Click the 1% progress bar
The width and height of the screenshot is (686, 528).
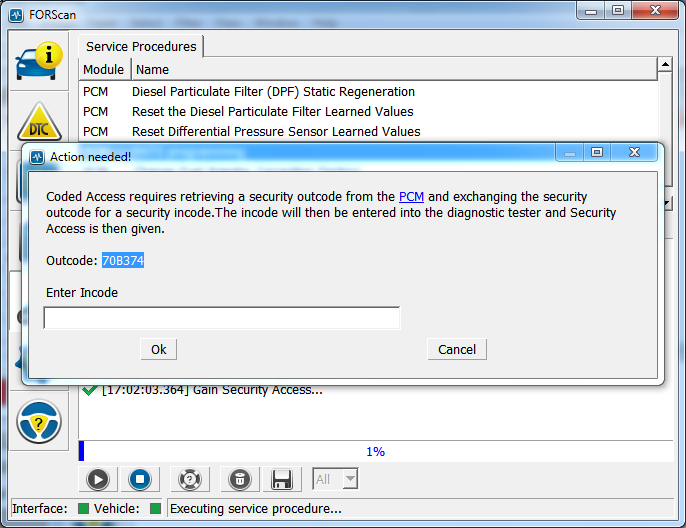pyautogui.click(x=375, y=452)
